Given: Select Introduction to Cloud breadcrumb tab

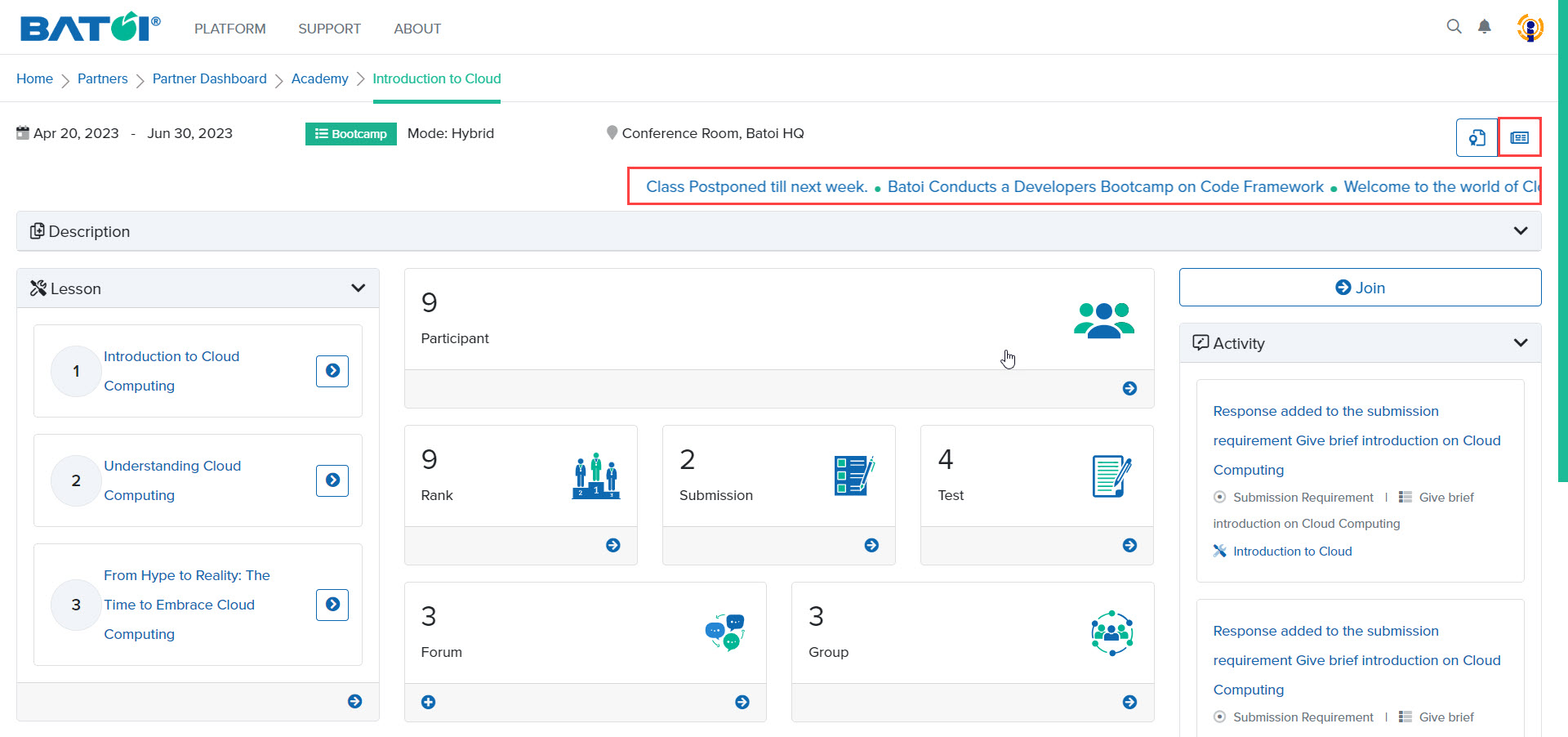Looking at the screenshot, I should (437, 78).
